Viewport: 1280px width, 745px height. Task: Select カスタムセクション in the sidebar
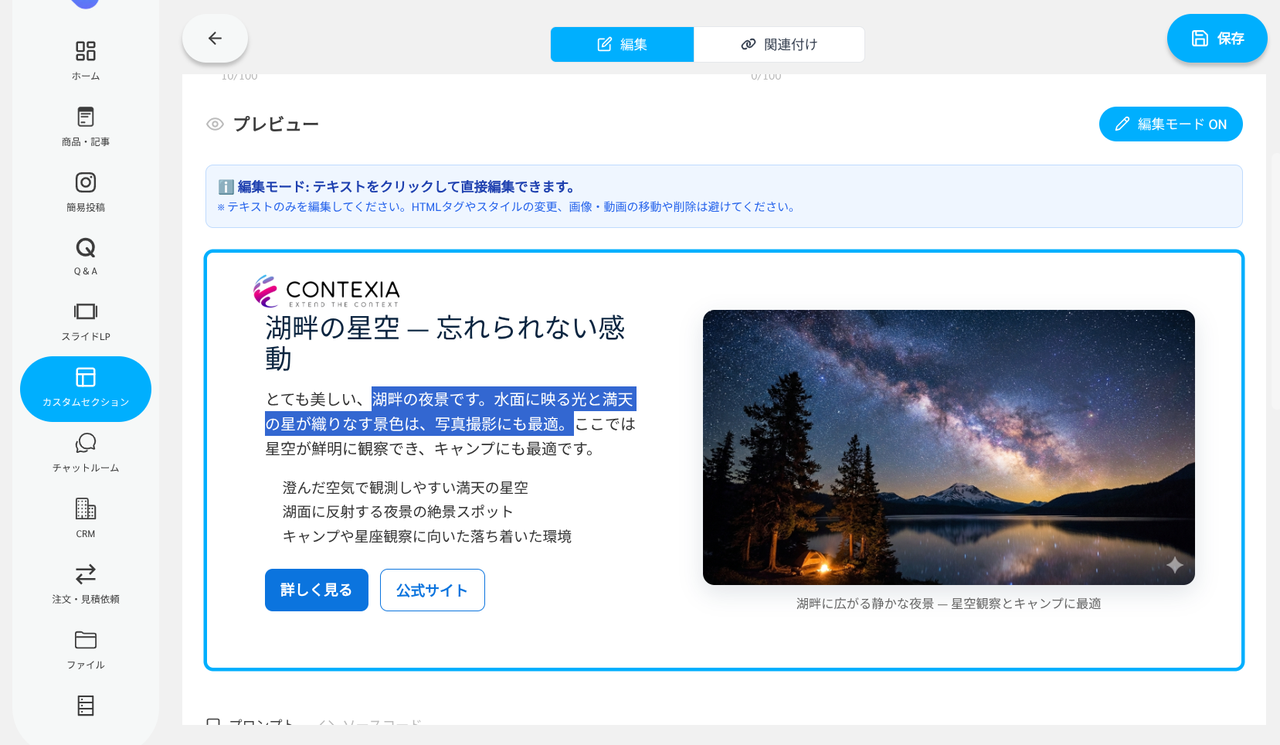[x=85, y=388]
